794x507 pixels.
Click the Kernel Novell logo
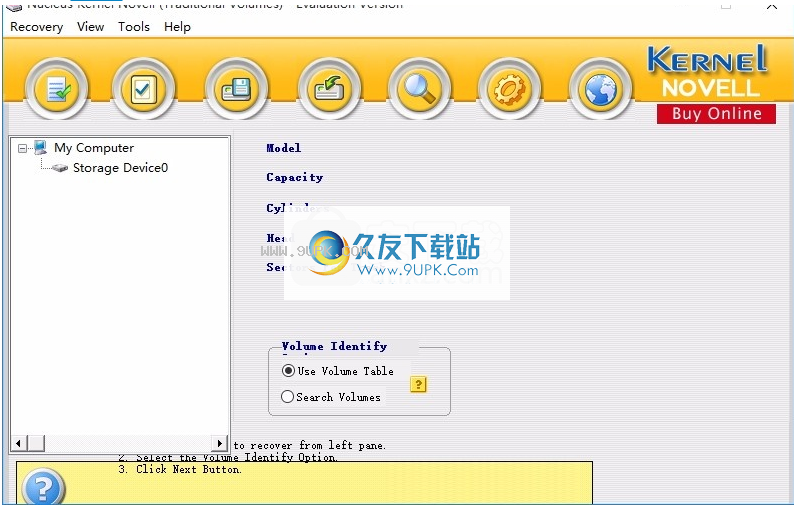tap(708, 71)
